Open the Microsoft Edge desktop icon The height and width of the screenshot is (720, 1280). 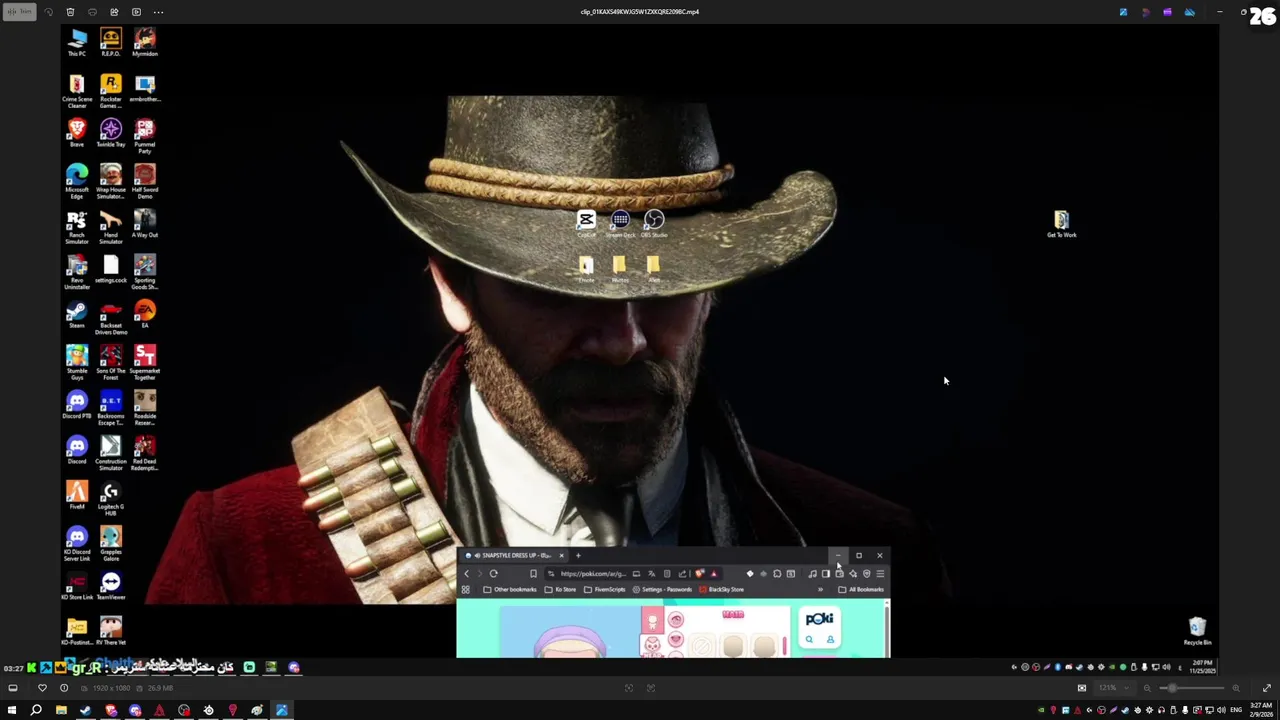pos(77,182)
